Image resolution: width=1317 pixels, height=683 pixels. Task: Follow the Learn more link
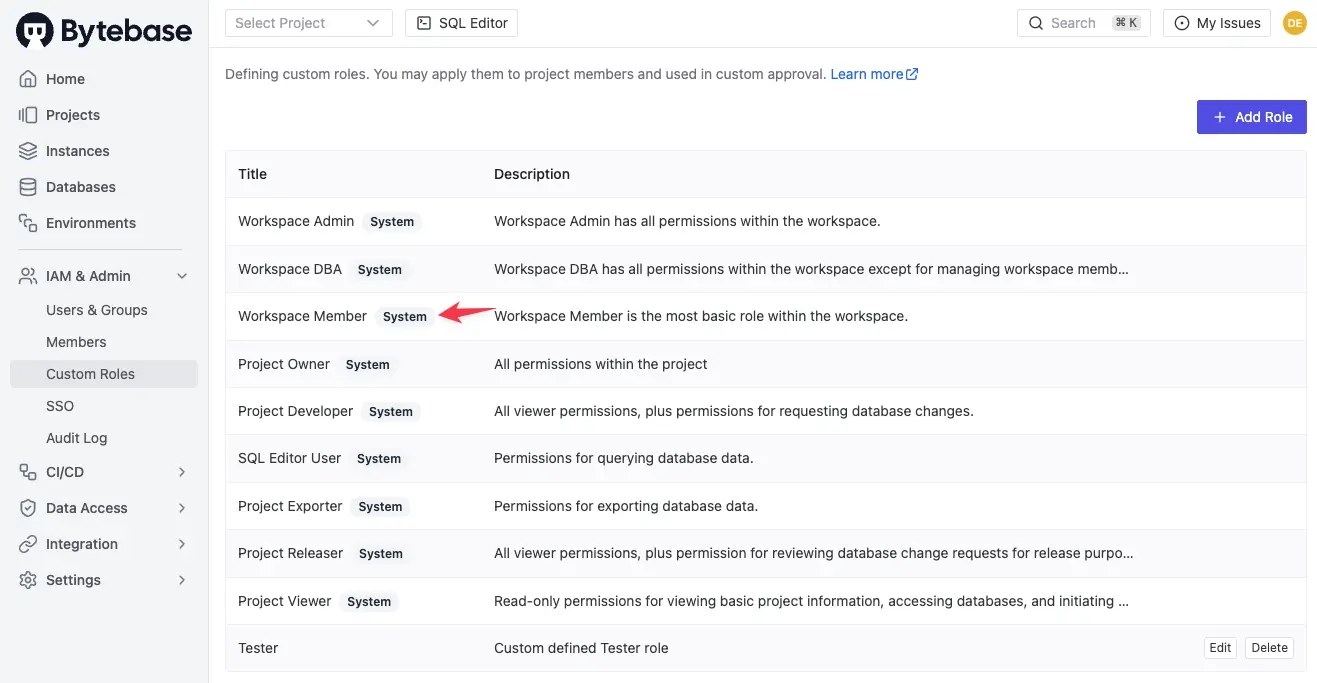[874, 74]
